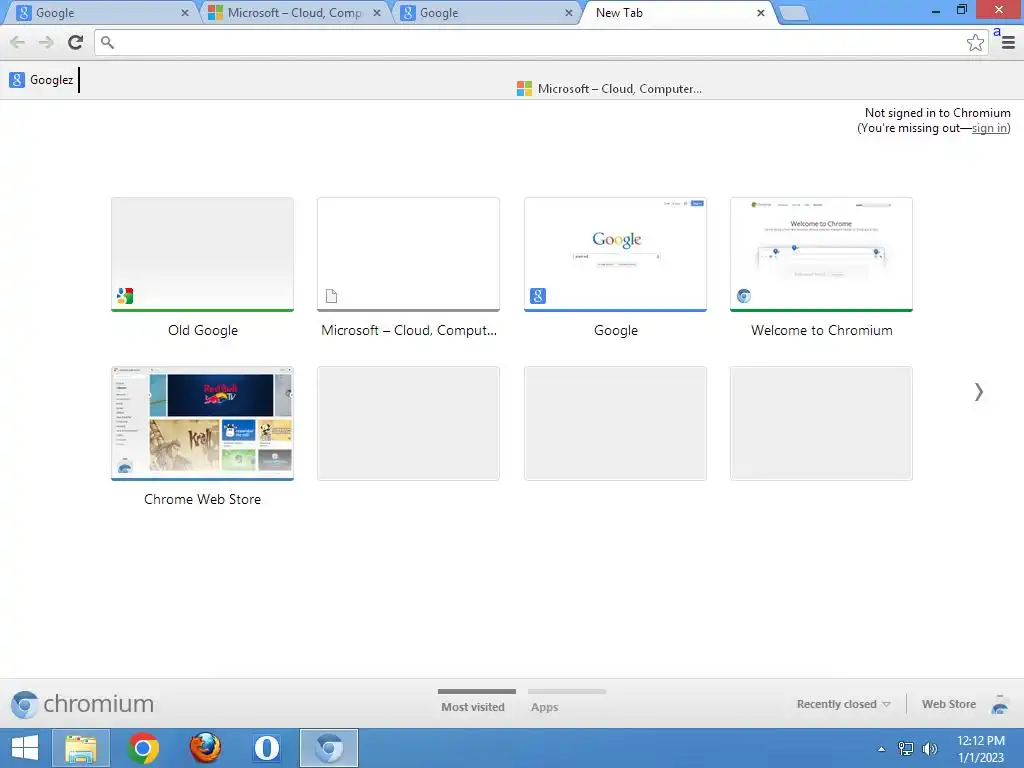The image size is (1024, 768).
Task: Show hidden system tray icons
Action: click(x=882, y=749)
